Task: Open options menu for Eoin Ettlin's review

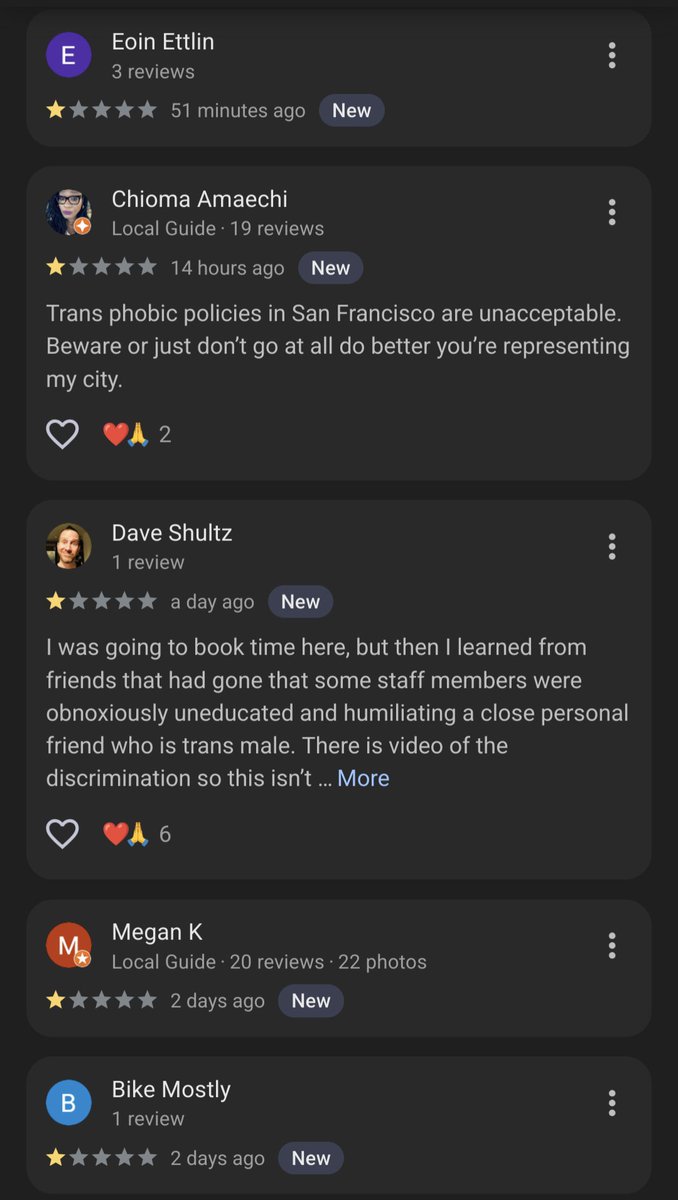Action: pos(611,55)
